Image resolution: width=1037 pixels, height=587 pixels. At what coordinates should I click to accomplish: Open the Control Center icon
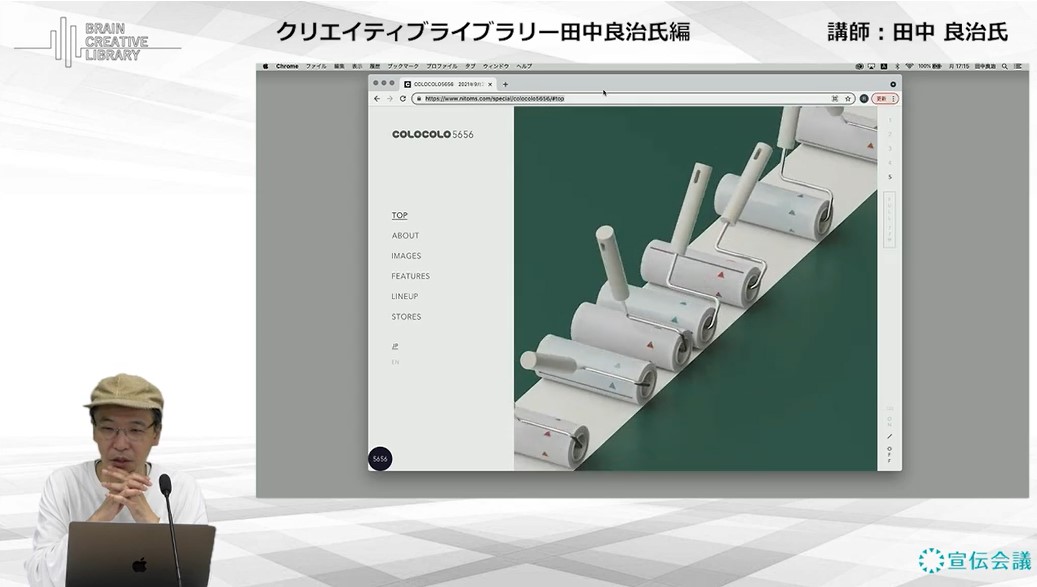coord(1018,66)
